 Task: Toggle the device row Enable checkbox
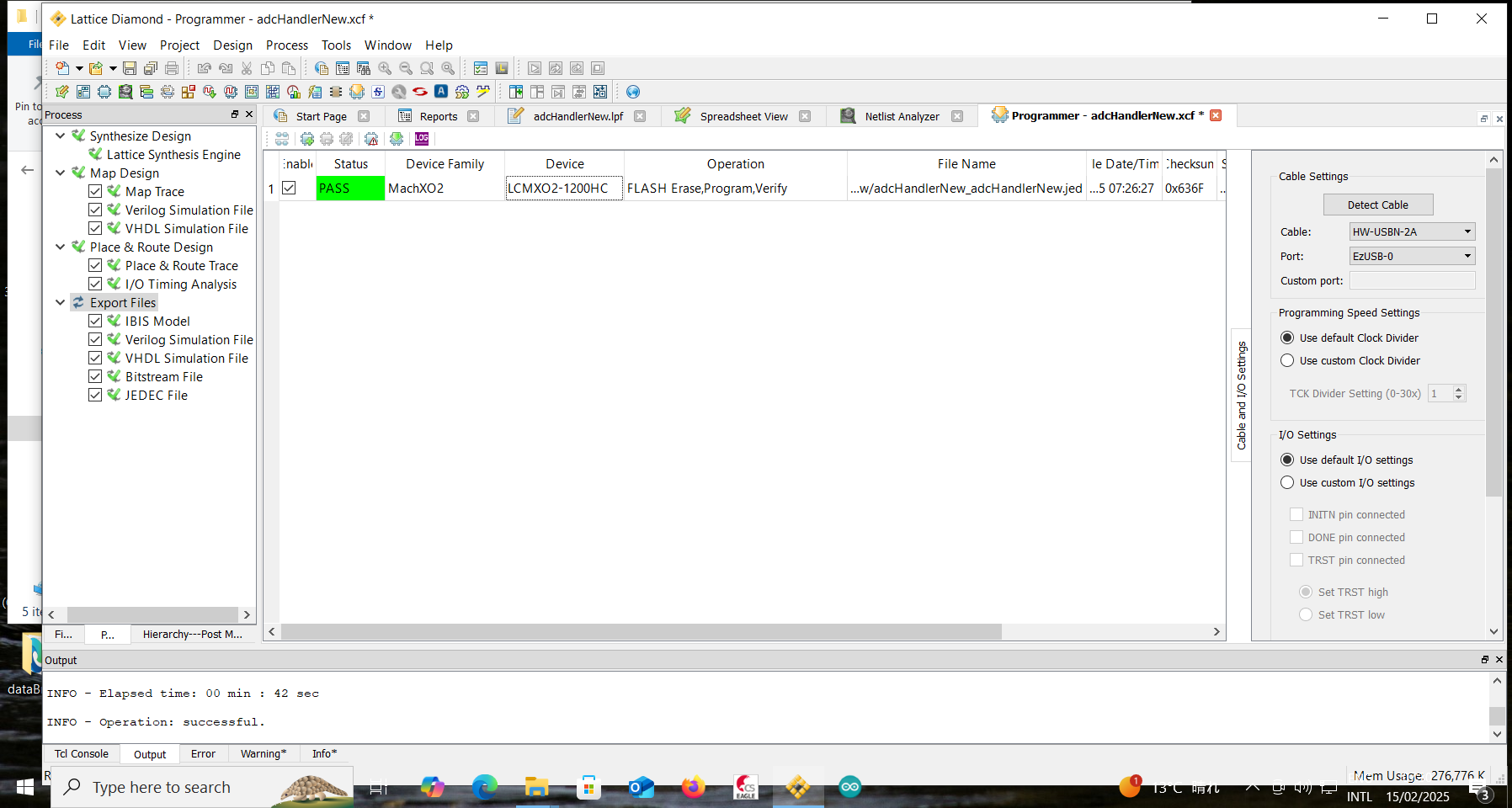coord(289,188)
